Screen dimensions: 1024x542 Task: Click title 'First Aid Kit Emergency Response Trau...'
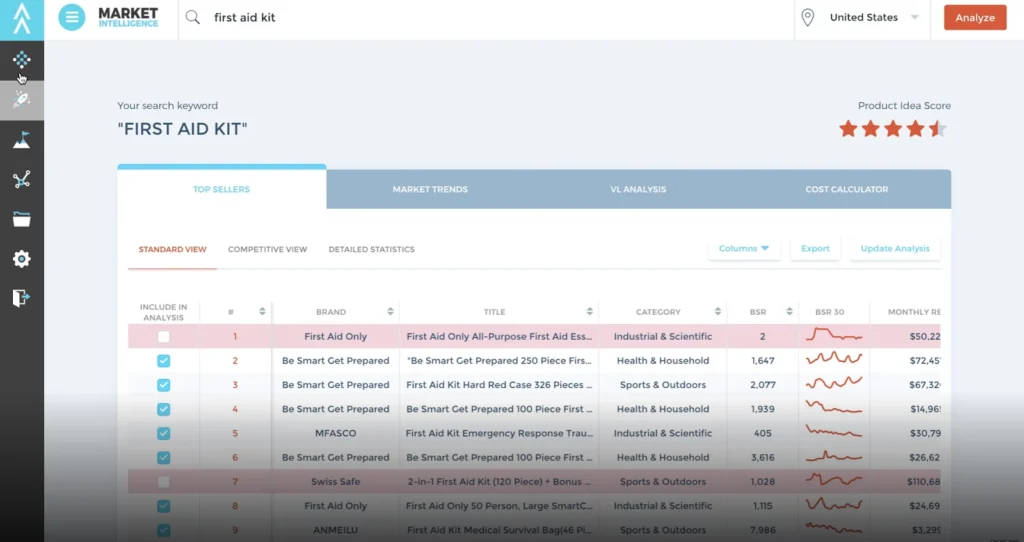tap(499, 433)
